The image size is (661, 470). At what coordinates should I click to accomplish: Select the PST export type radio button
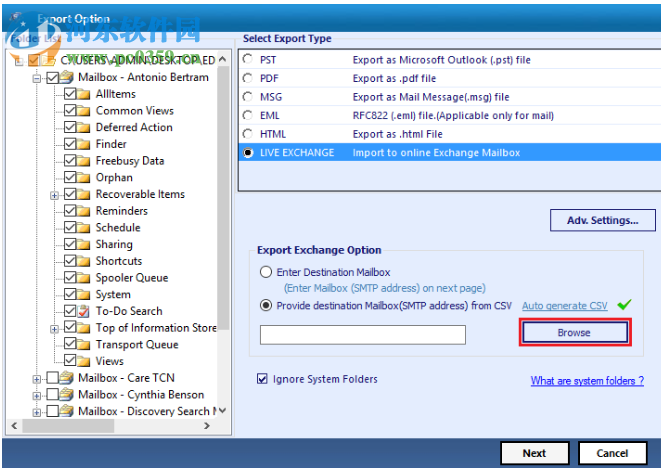tap(248, 59)
